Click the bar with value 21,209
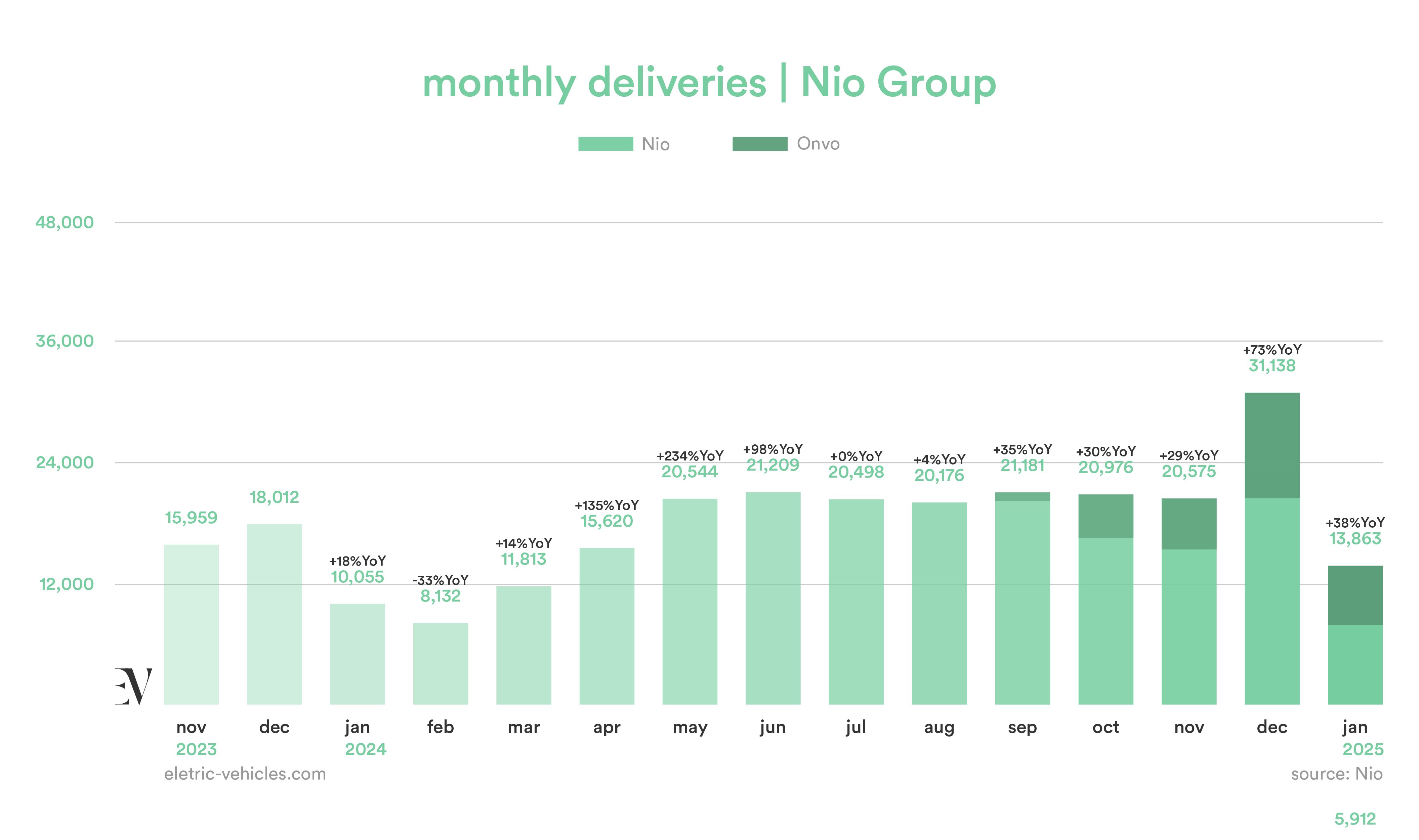This screenshot has height=840, width=1419. [773, 598]
